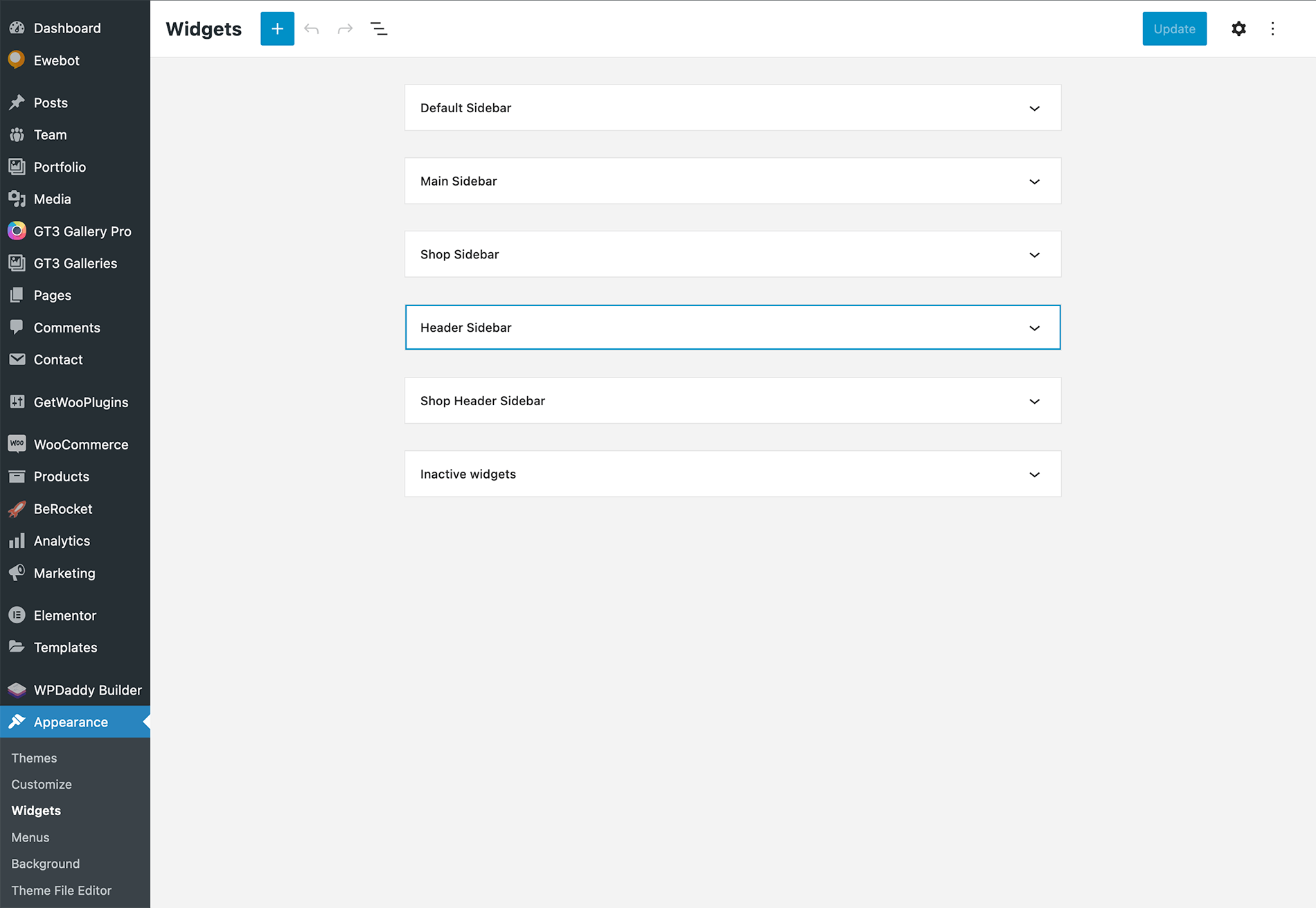1316x908 pixels.
Task: Expand the Inactive widgets chevron
Action: pos(1034,474)
